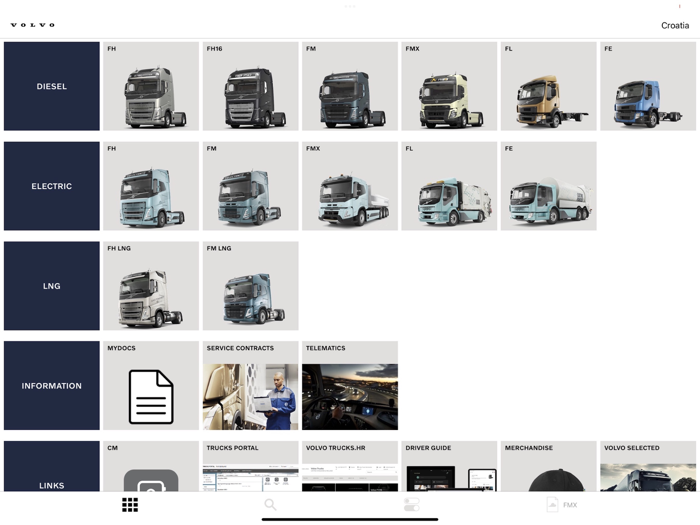Open the grid home view icon

click(130, 505)
